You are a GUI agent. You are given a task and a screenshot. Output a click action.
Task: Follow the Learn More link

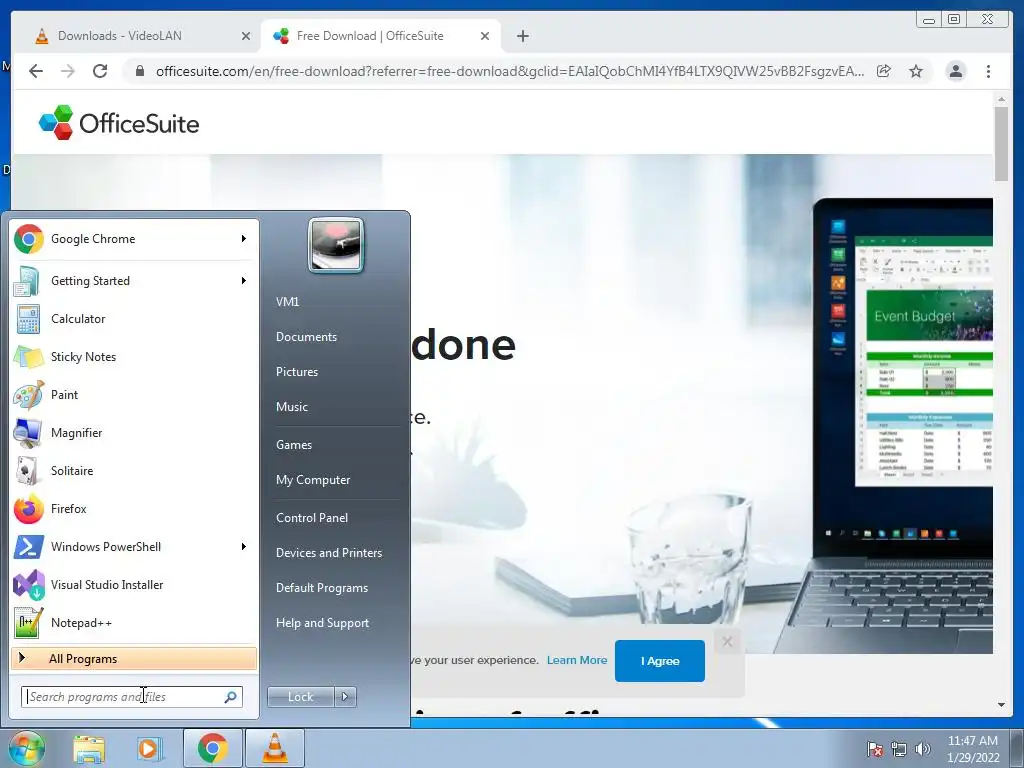coord(577,660)
